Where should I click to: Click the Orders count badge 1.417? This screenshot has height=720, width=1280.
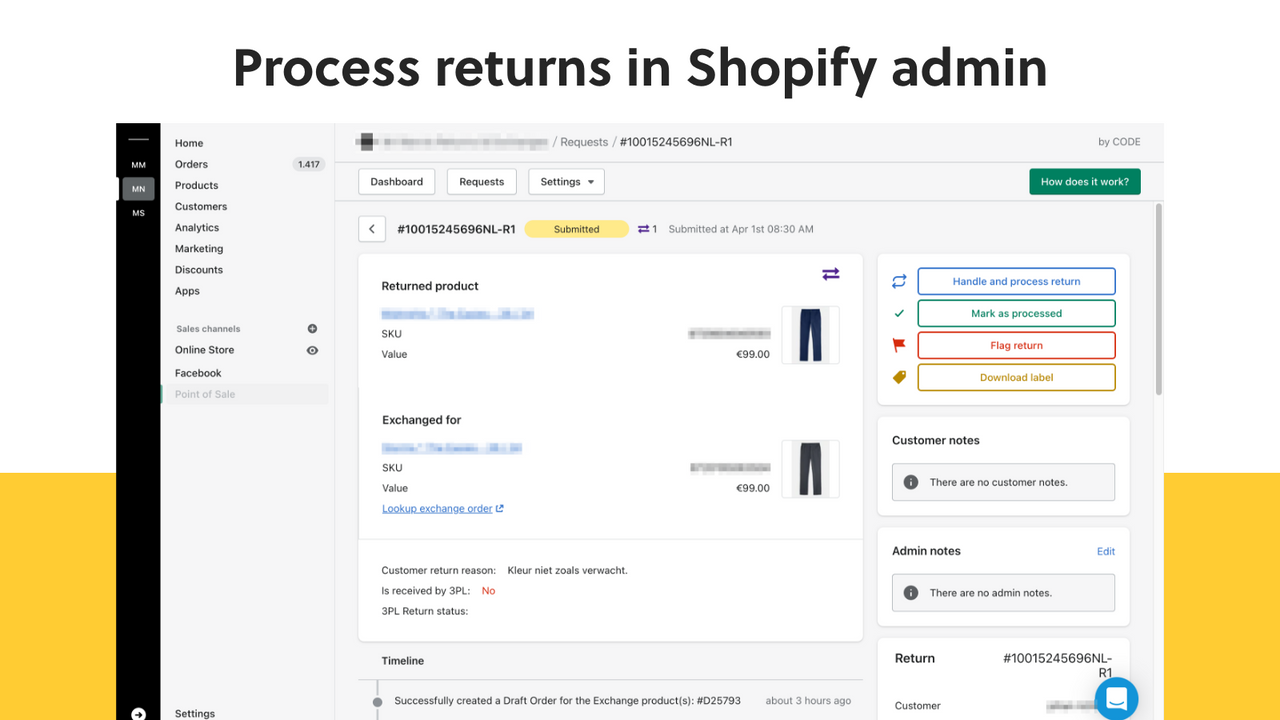pos(309,164)
